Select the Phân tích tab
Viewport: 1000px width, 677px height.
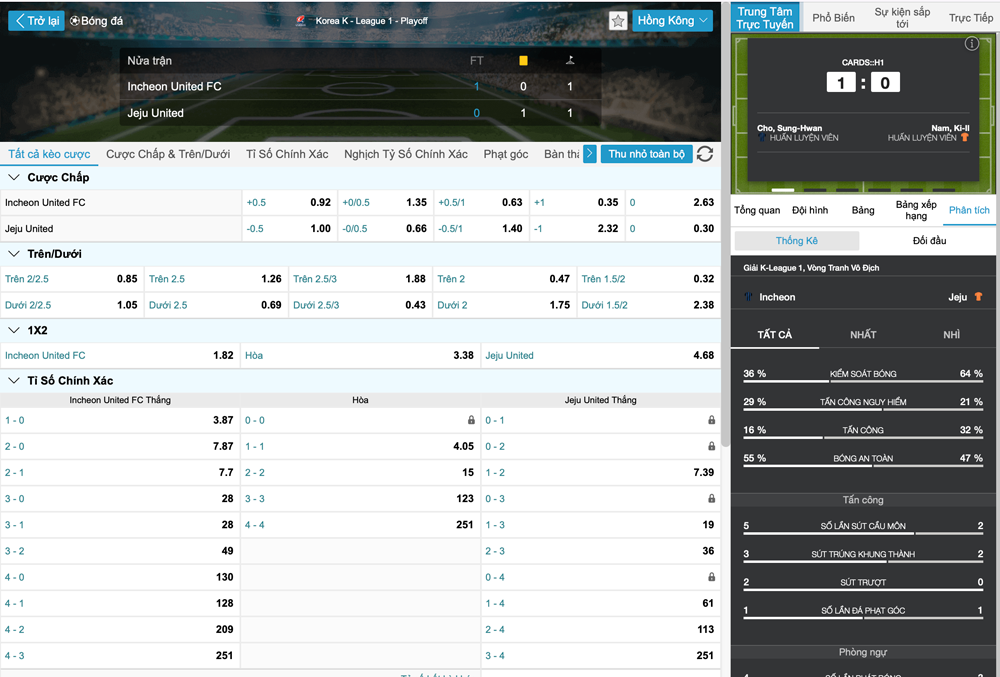[969, 210]
